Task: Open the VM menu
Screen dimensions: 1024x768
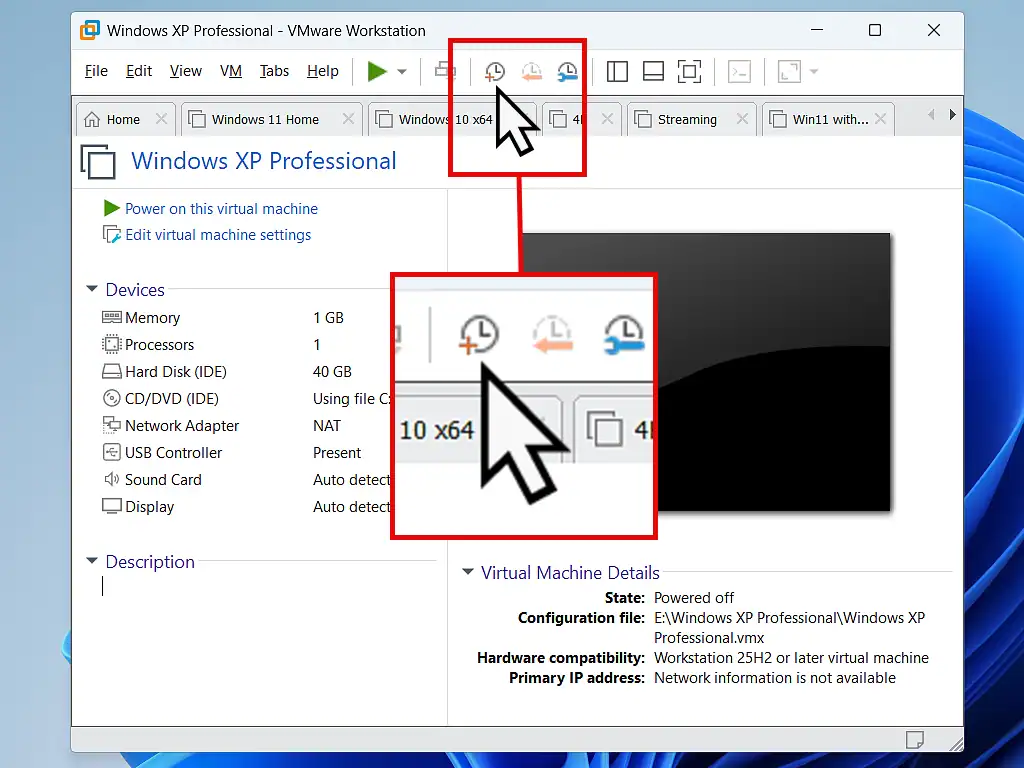Action: (231, 71)
